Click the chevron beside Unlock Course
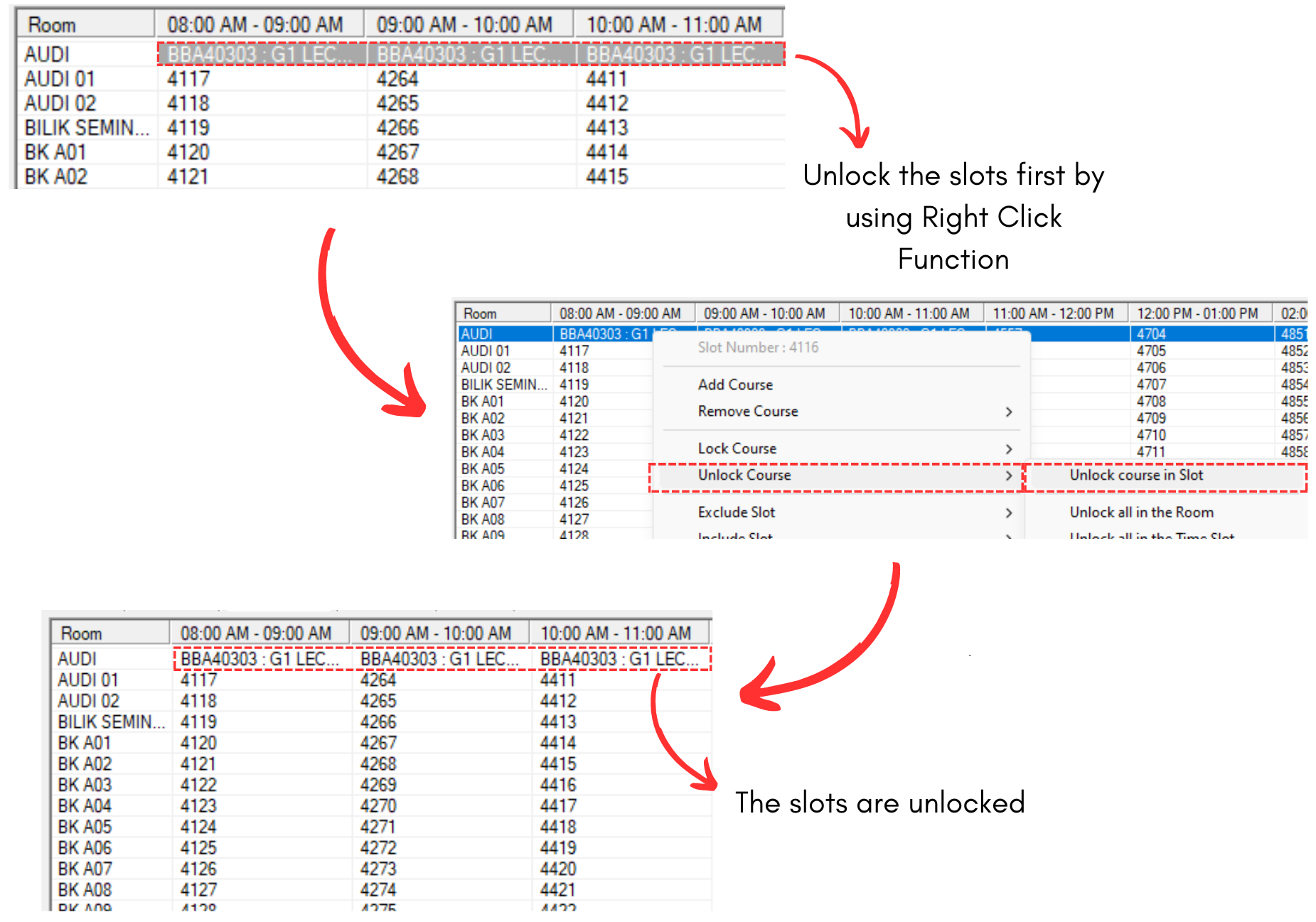 1008,476
